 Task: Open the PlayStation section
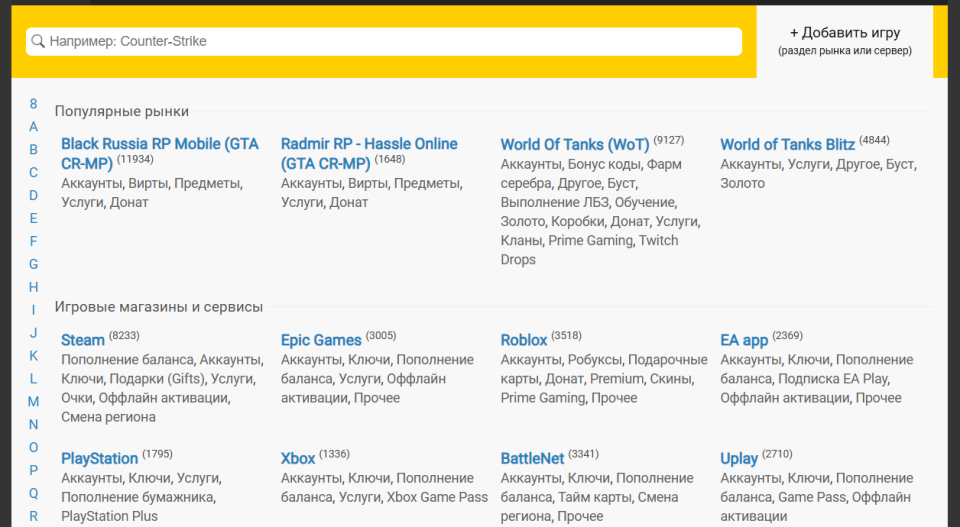pyautogui.click(x=99, y=458)
